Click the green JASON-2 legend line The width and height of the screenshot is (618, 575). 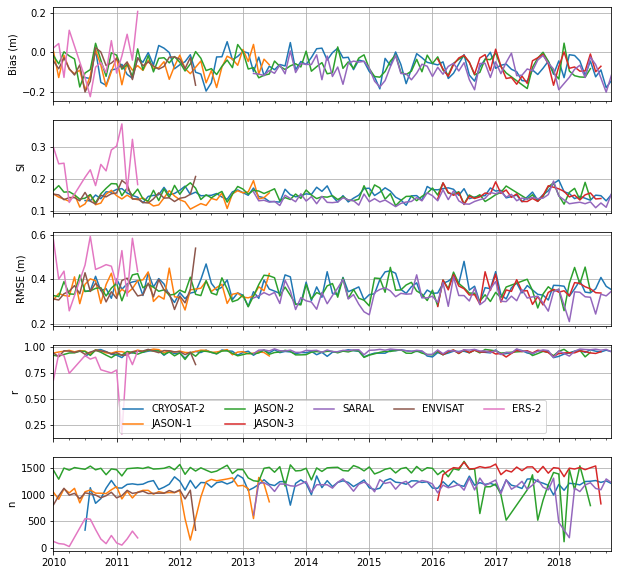(x=235, y=409)
